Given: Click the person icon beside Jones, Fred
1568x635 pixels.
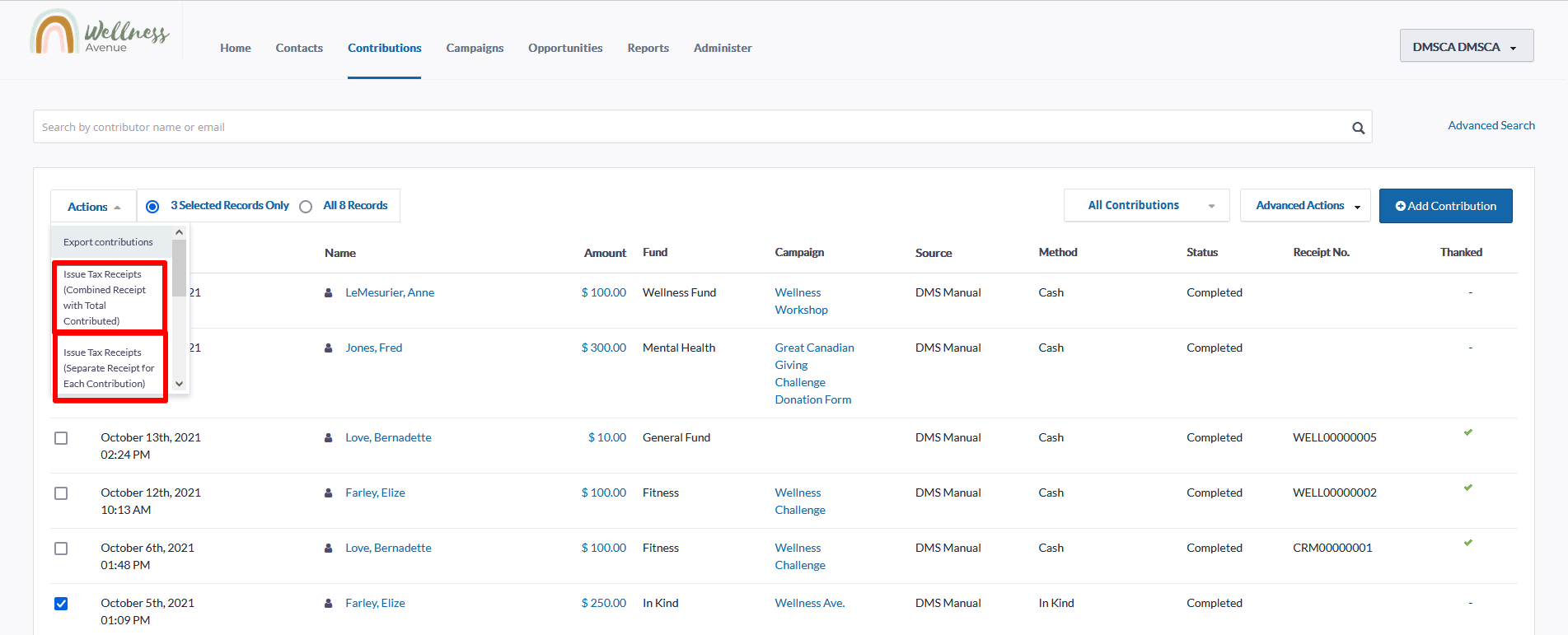Looking at the screenshot, I should [x=328, y=348].
